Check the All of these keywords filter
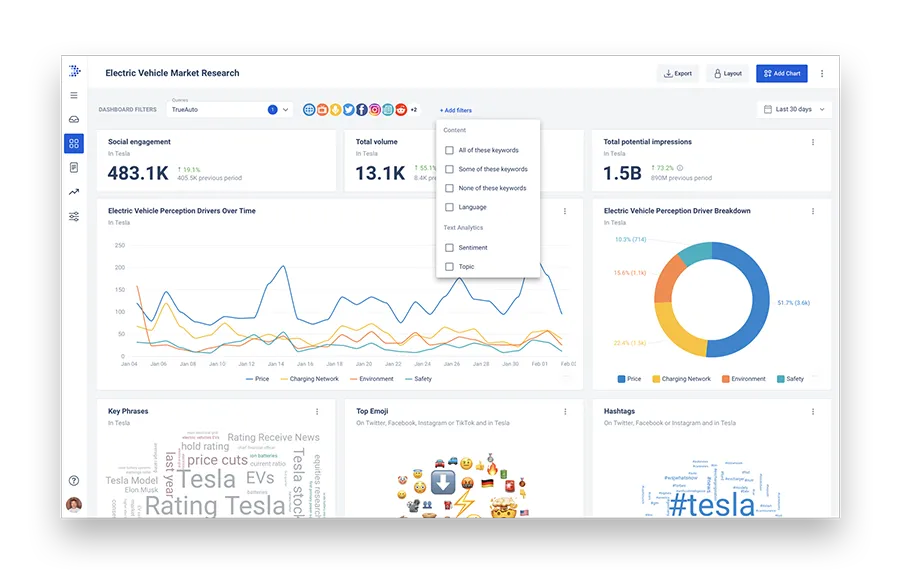900x572 pixels. click(449, 150)
